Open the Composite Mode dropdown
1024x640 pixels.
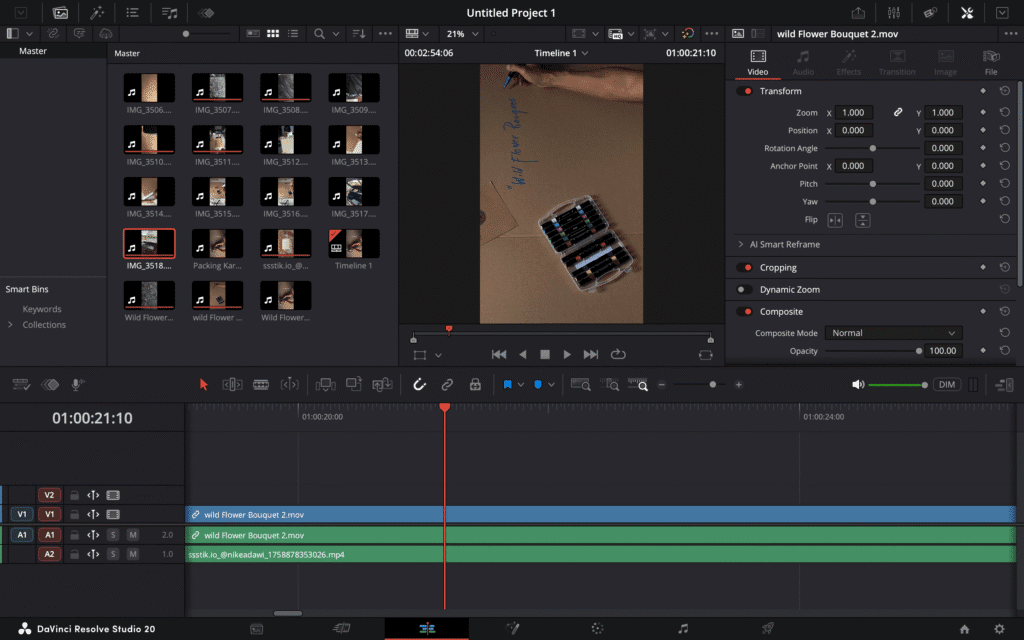pyautogui.click(x=894, y=333)
